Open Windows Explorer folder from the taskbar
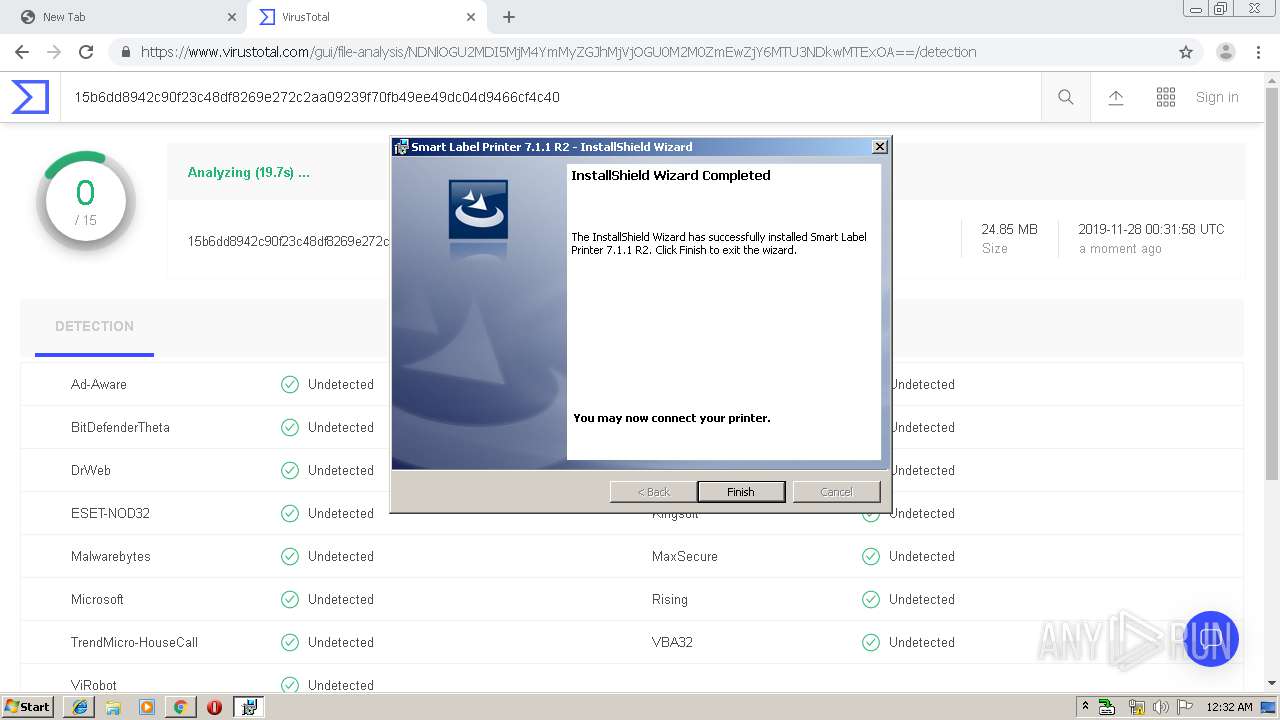1280x720 pixels. [113, 707]
